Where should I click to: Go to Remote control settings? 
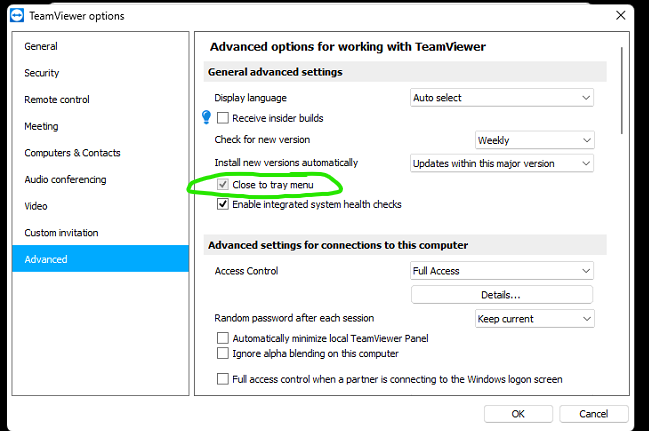[101, 99]
